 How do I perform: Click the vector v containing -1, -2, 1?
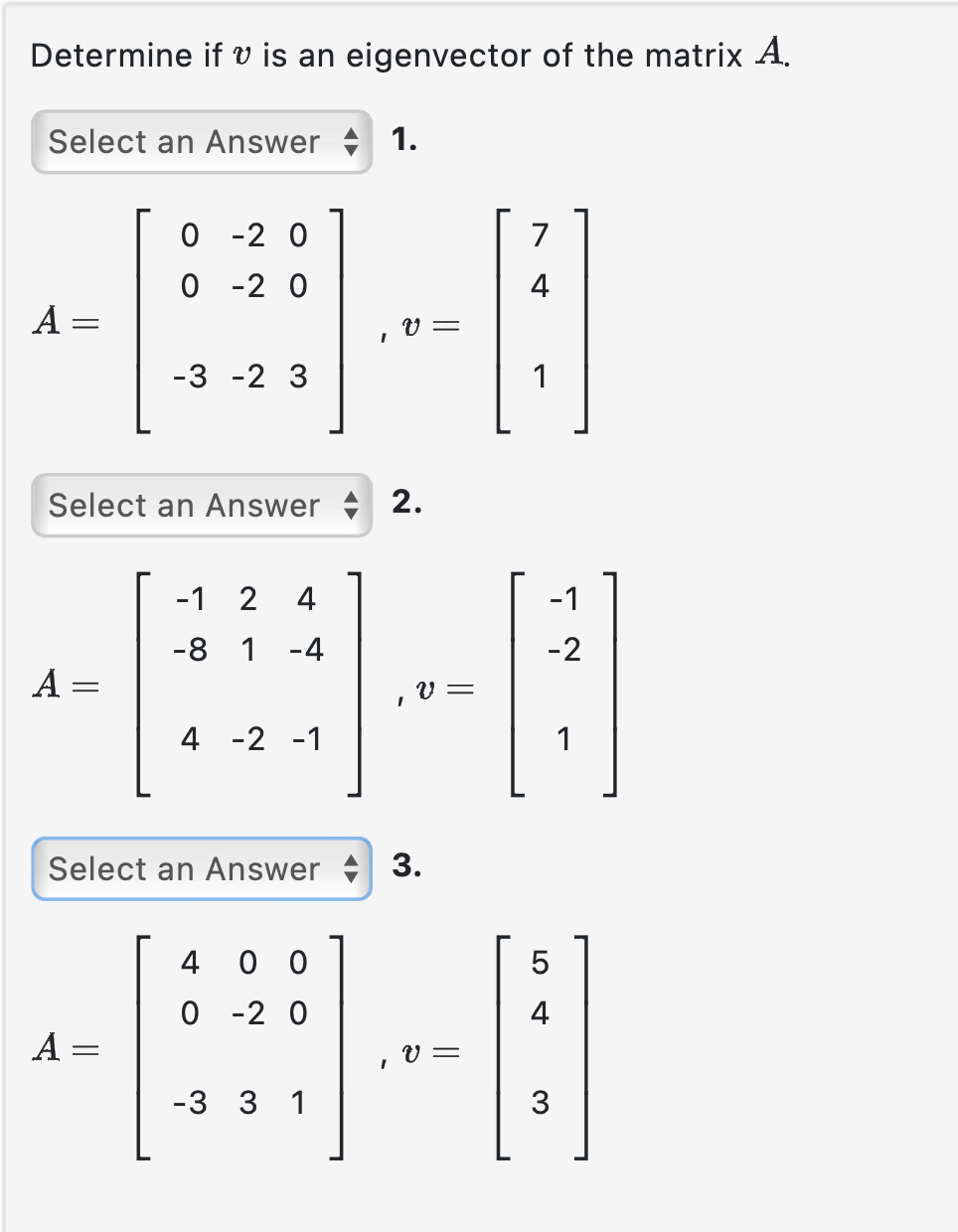(564, 684)
